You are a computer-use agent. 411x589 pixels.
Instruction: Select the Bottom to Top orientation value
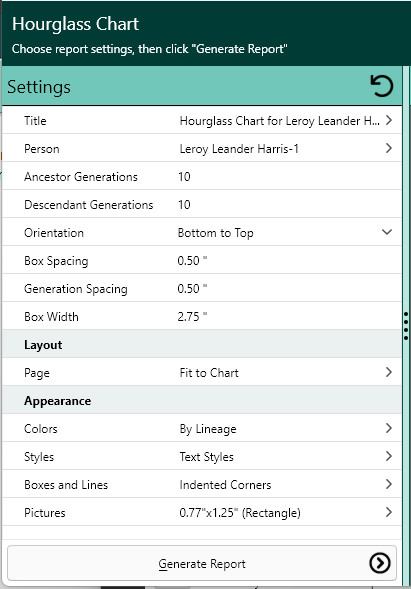[216, 233]
